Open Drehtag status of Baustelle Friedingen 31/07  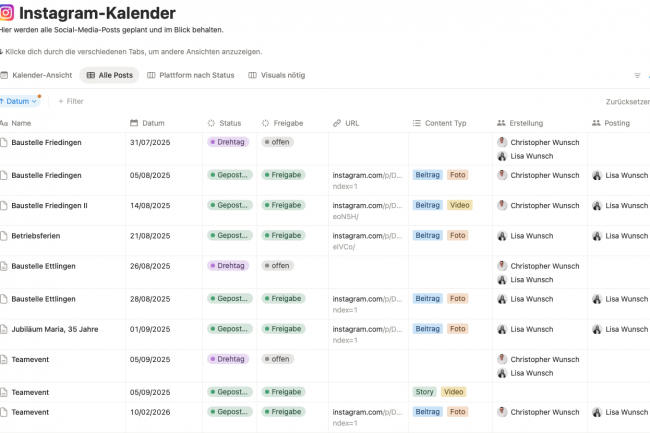pyautogui.click(x=228, y=142)
